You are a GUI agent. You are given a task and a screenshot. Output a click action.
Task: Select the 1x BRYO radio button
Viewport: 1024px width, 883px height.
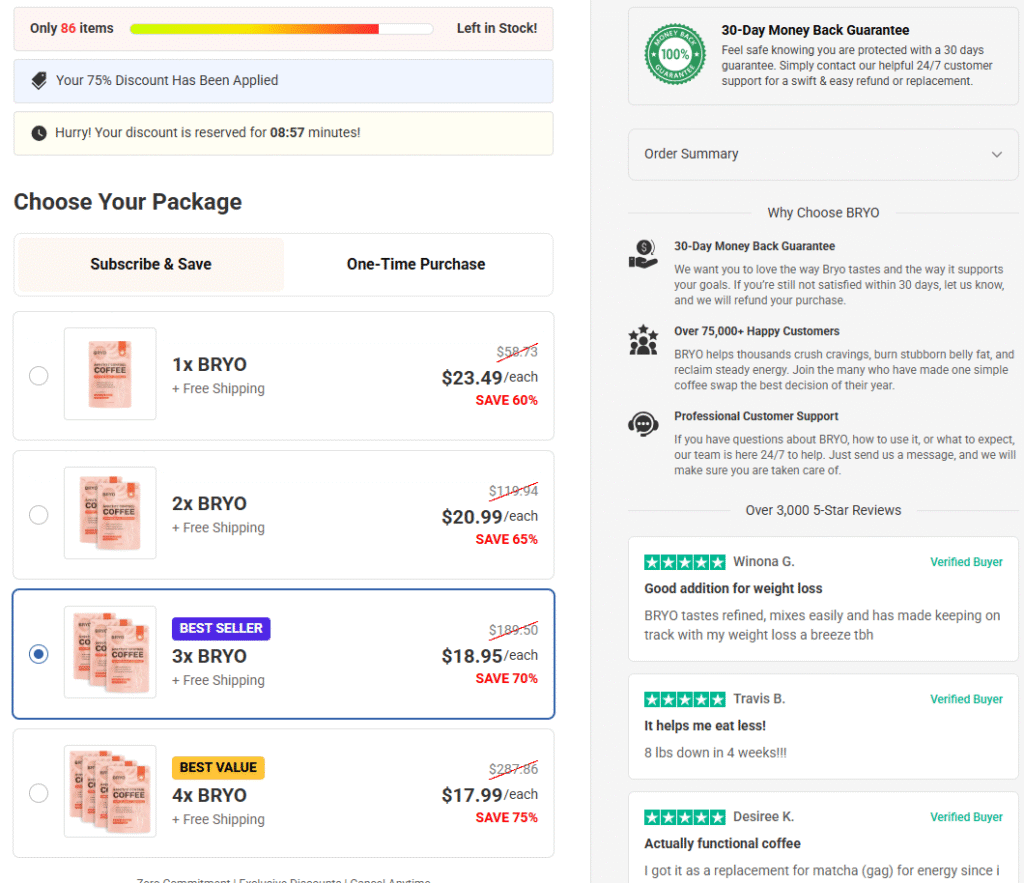click(39, 376)
